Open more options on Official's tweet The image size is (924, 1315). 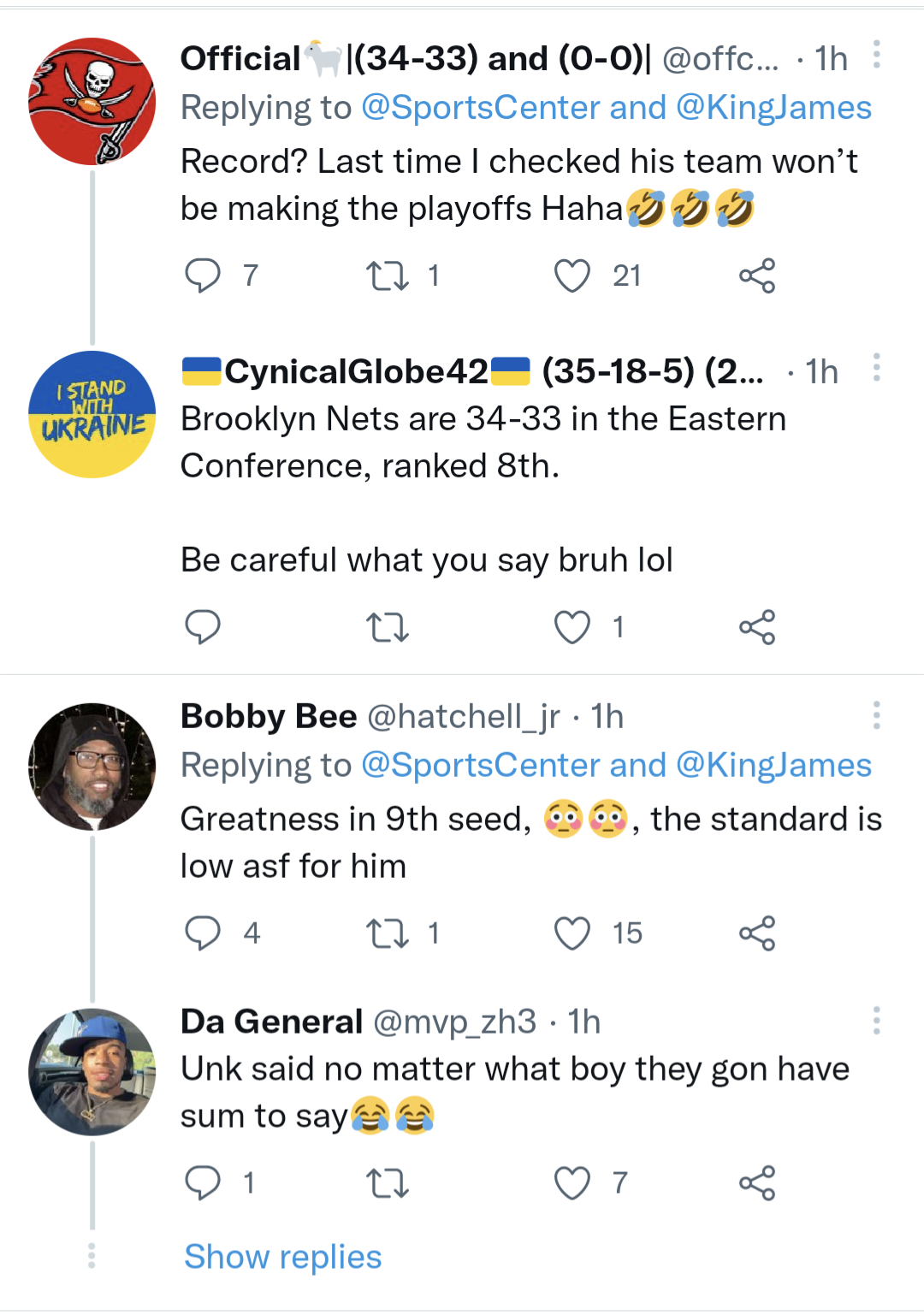pyautogui.click(x=876, y=55)
